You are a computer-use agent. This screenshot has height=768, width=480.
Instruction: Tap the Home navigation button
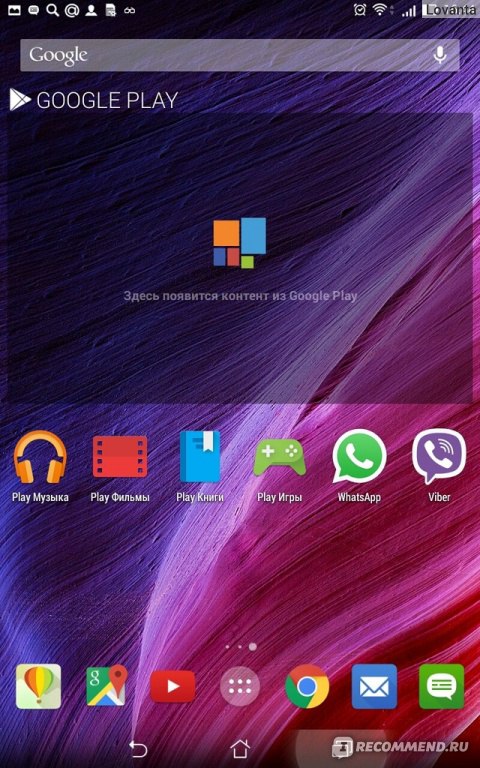click(x=240, y=748)
